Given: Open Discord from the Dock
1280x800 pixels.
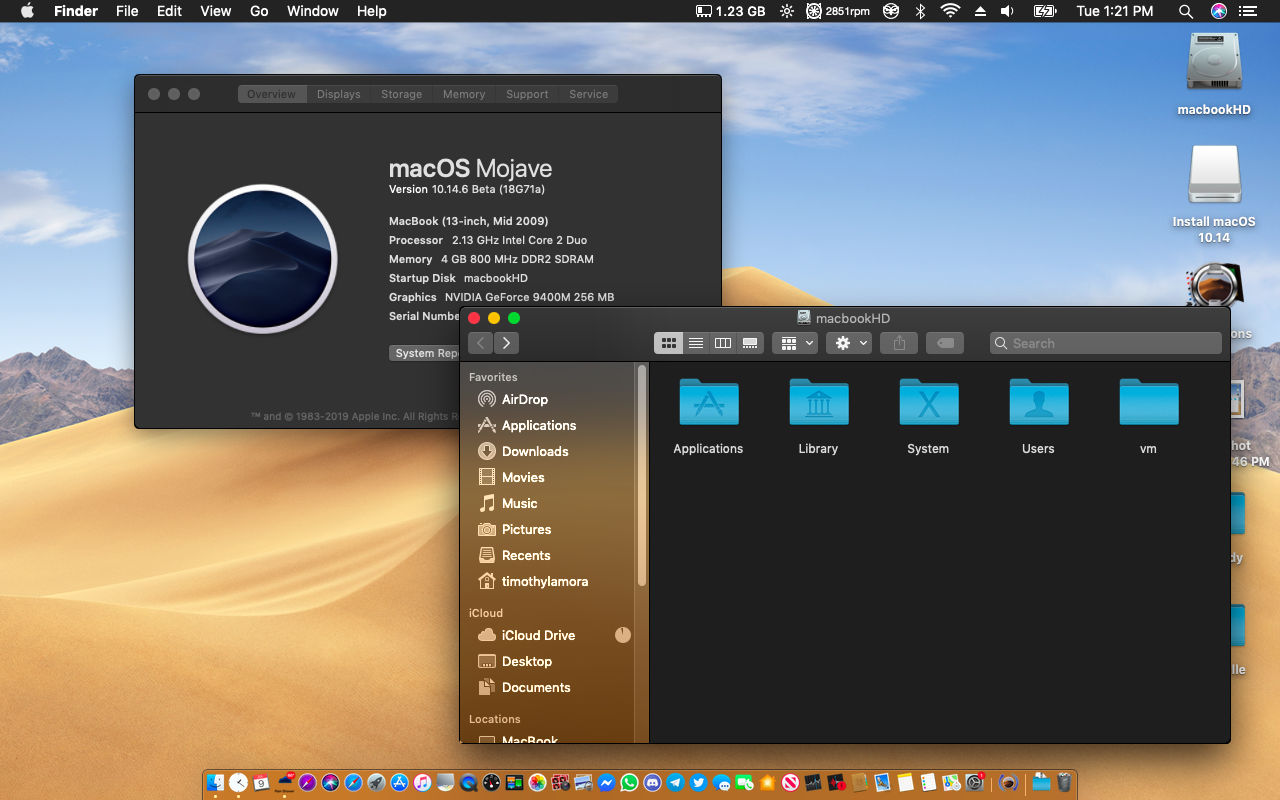Looking at the screenshot, I should [652, 782].
